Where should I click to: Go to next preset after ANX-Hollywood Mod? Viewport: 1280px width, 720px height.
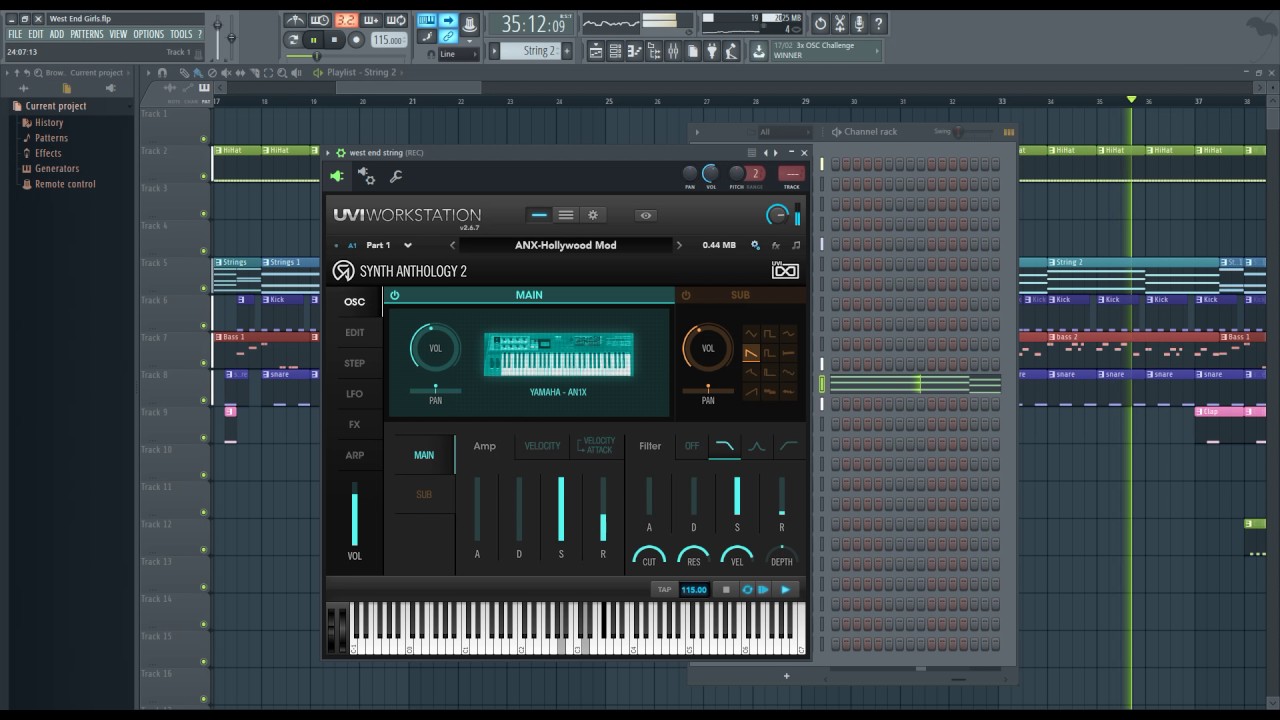coord(679,245)
